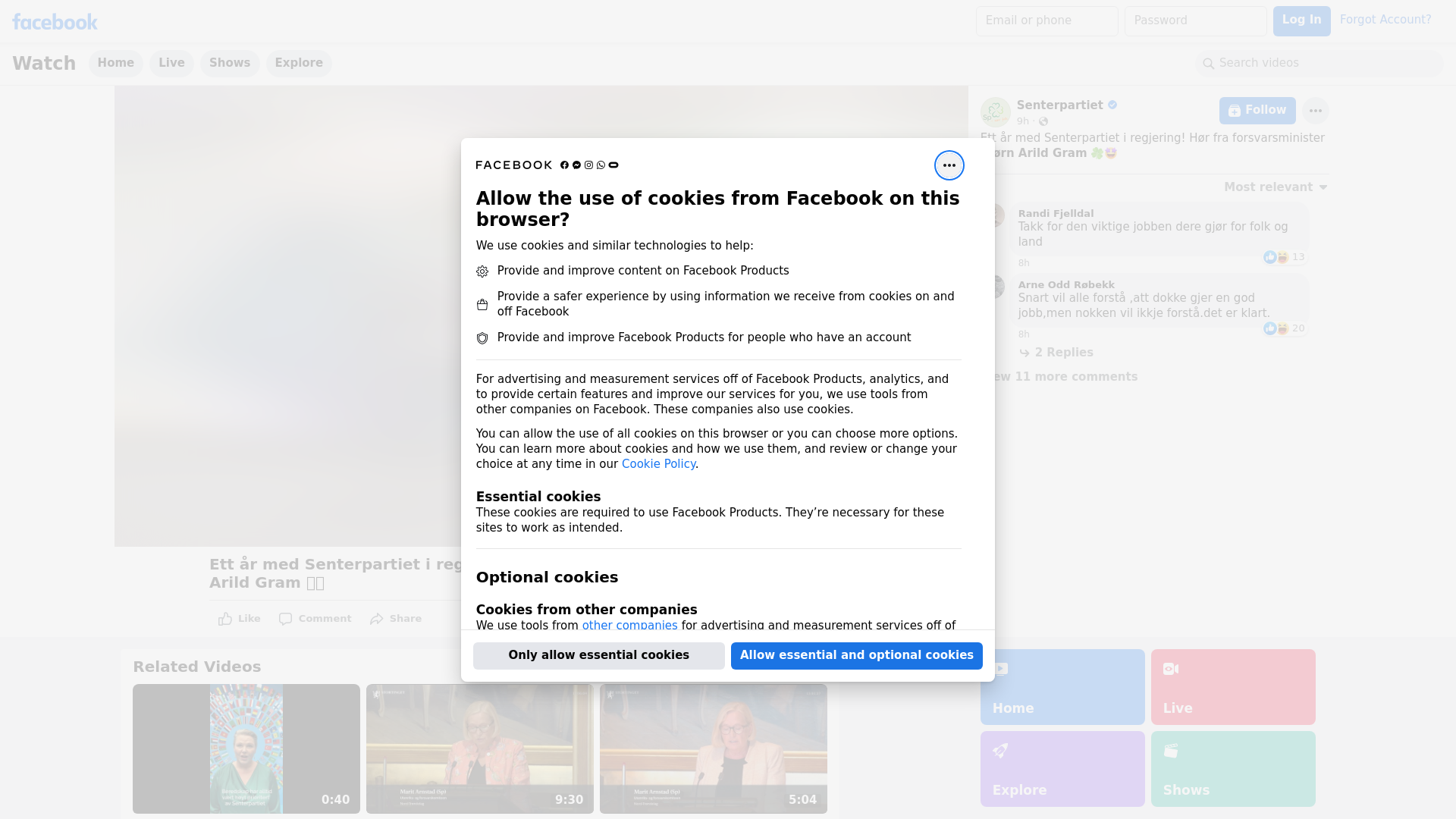Open the related video lasting 9:30
This screenshot has height=819, width=1456.
(x=480, y=748)
